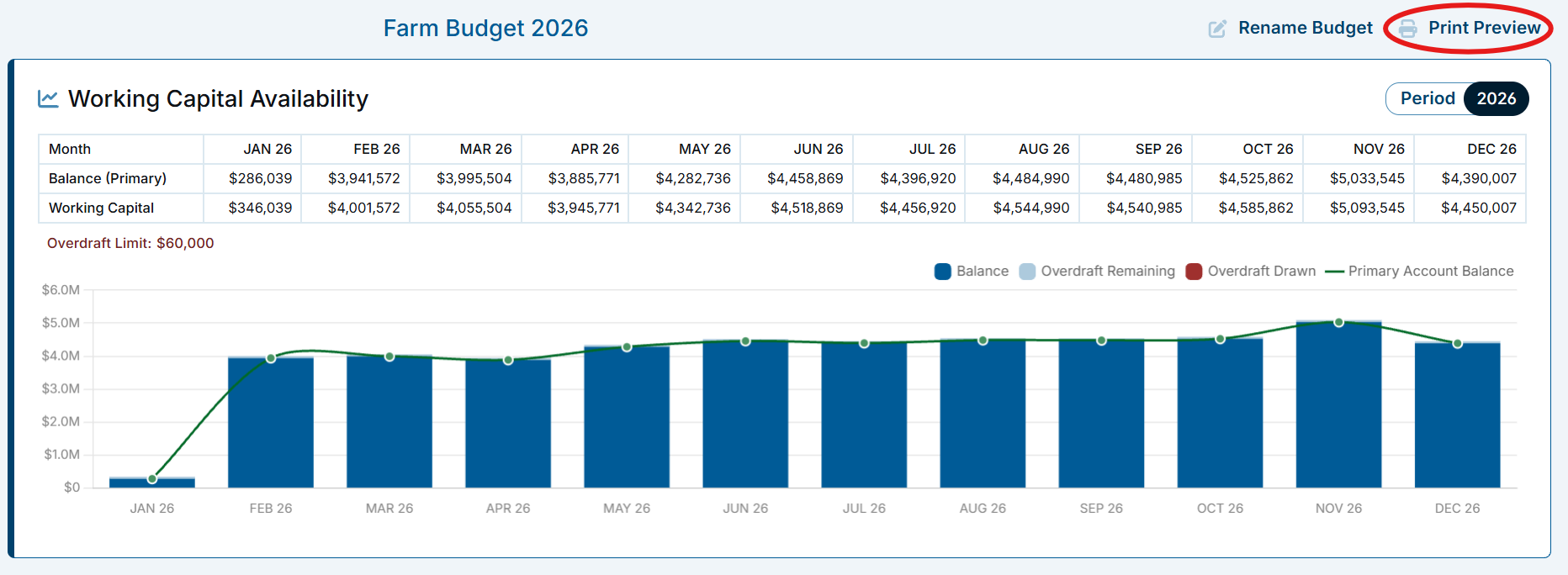Open the Period 2026 selector

click(x=1496, y=98)
